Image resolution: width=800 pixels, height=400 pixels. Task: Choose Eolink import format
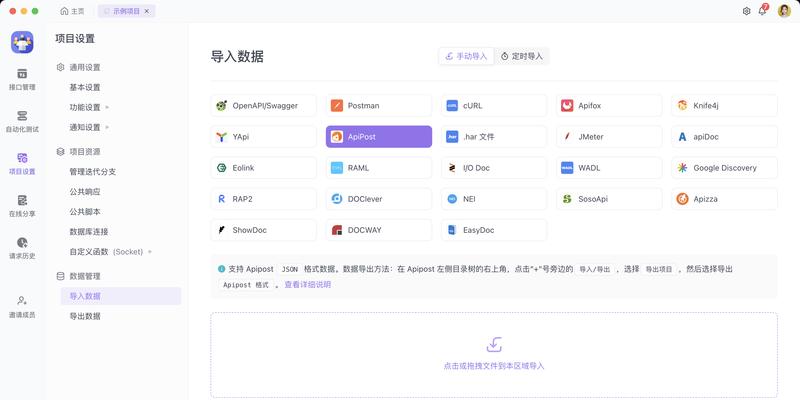(263, 168)
